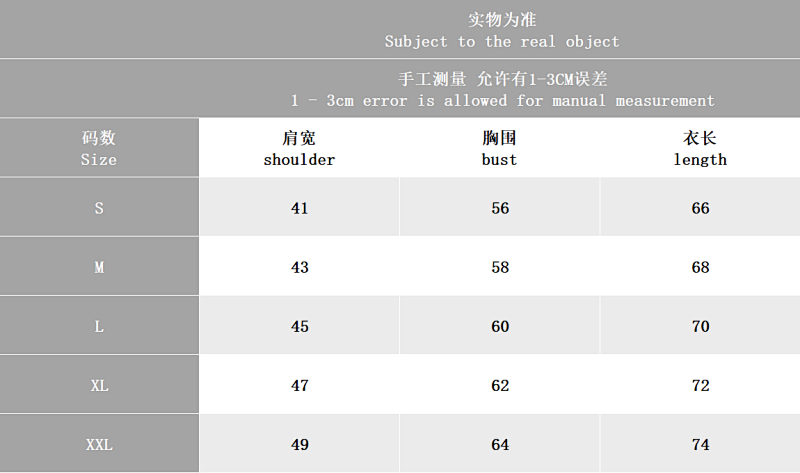Viewport: 800px width, 473px height.
Task: Click the XXL size row label
Action: tap(99, 444)
